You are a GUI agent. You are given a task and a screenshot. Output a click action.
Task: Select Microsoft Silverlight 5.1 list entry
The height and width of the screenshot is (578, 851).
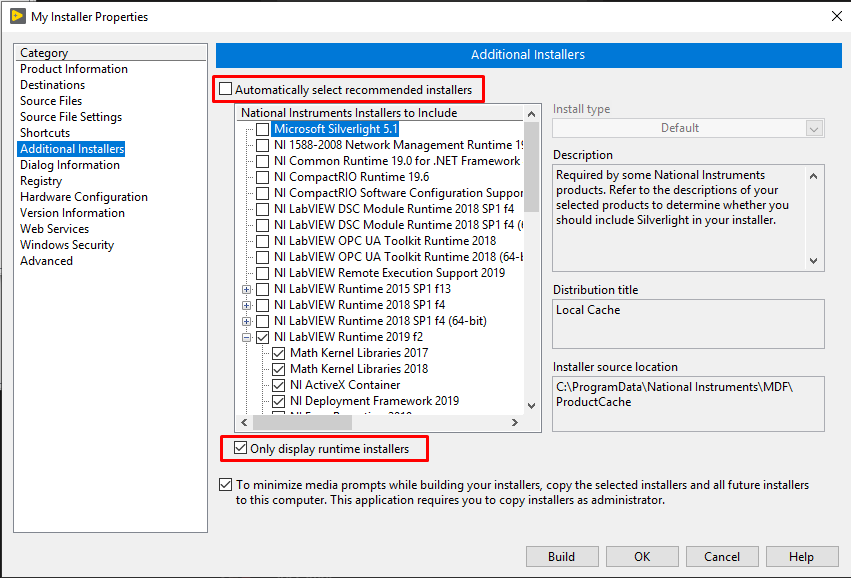336,129
